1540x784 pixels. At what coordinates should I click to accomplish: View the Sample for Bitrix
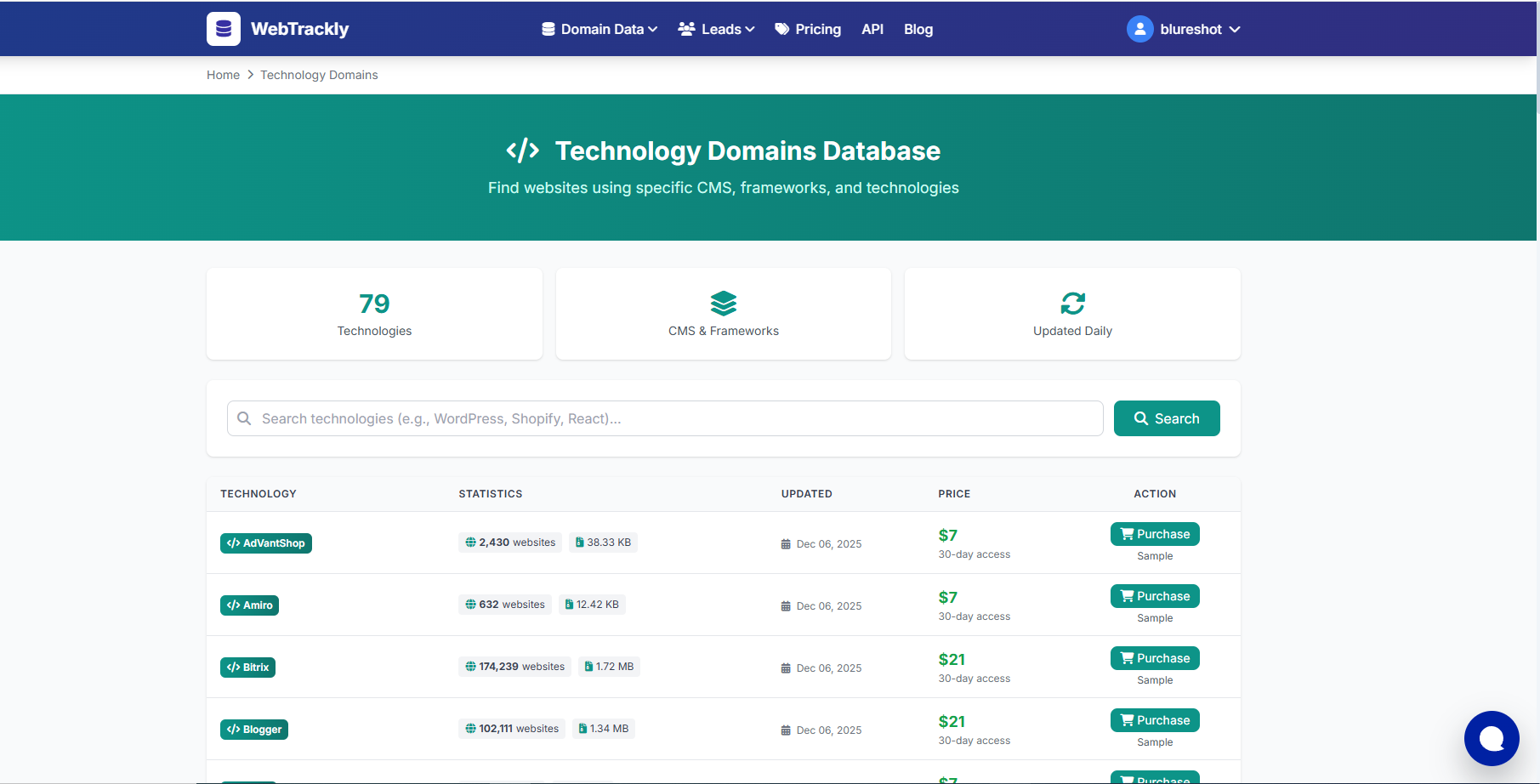(1154, 679)
